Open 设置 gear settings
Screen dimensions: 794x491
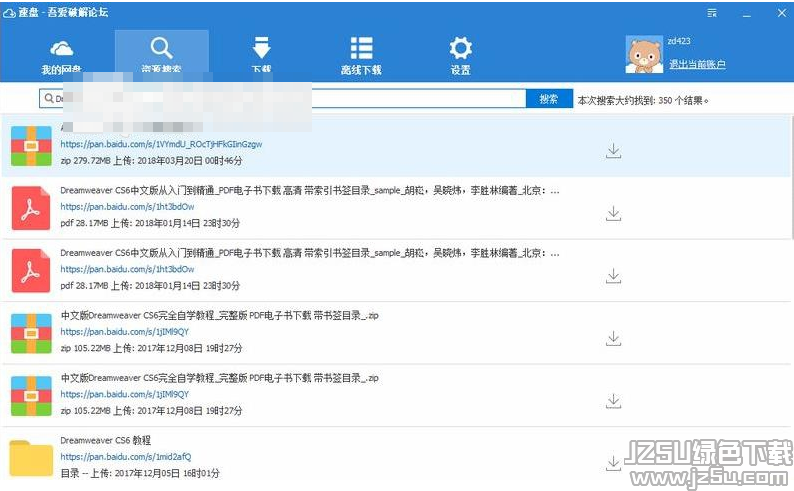(x=460, y=56)
